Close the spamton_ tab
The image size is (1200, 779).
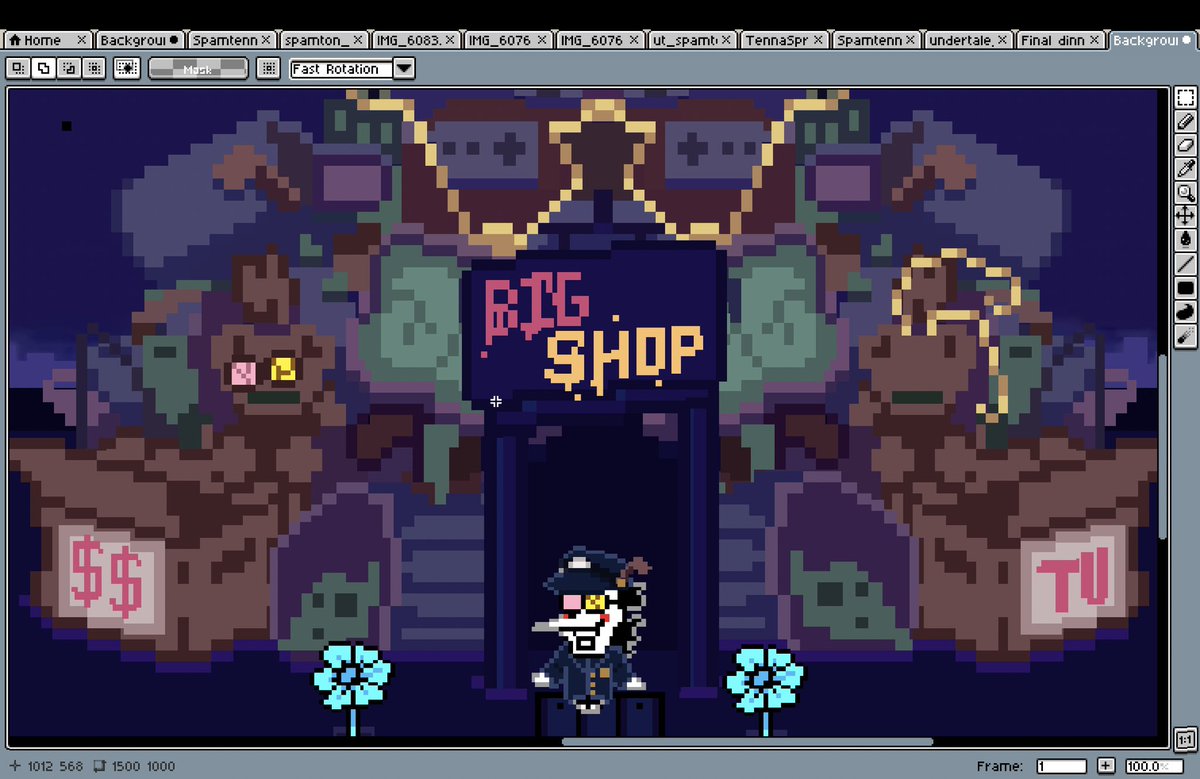(358, 40)
